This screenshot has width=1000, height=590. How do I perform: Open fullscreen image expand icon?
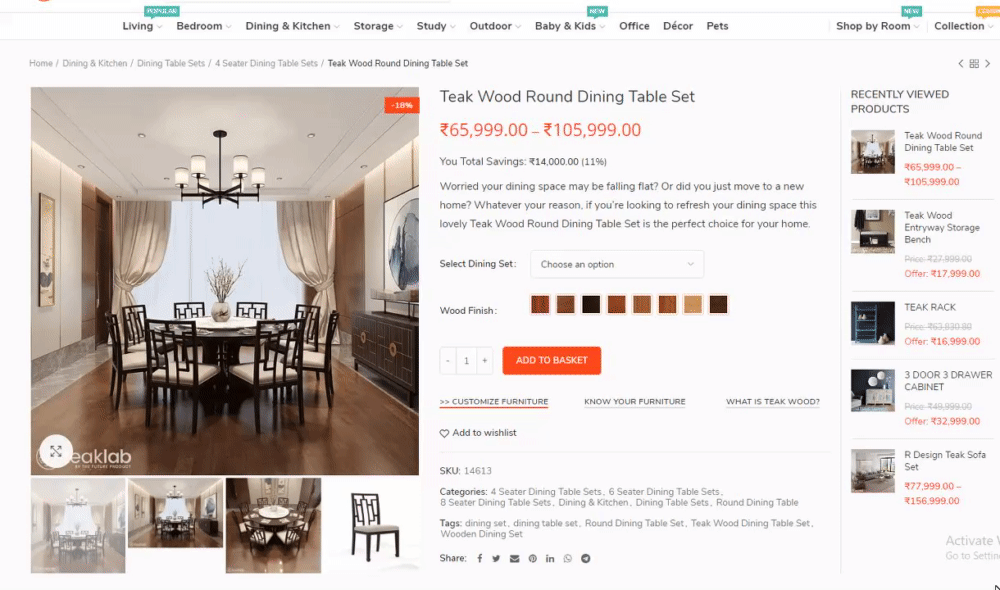coord(56,452)
